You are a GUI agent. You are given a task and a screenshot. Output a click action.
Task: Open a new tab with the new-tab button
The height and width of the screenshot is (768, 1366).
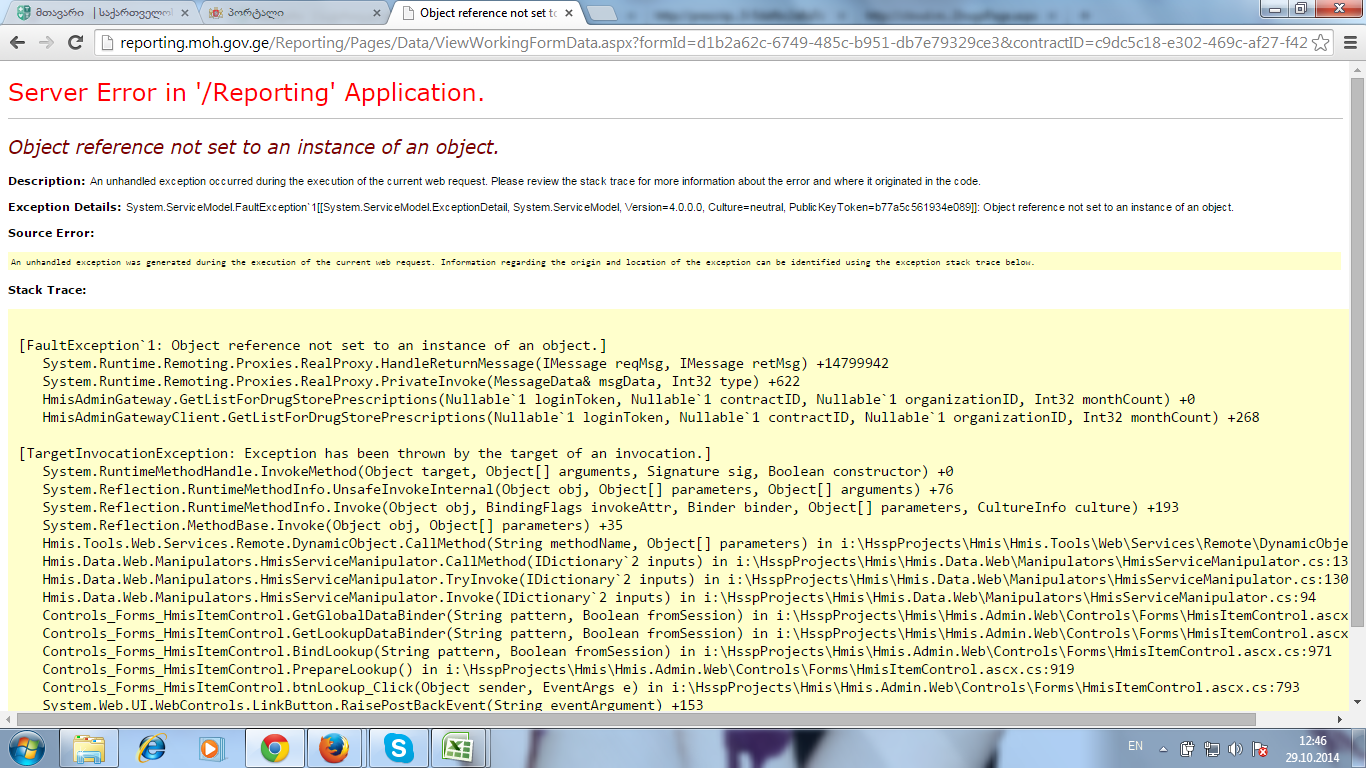point(602,13)
